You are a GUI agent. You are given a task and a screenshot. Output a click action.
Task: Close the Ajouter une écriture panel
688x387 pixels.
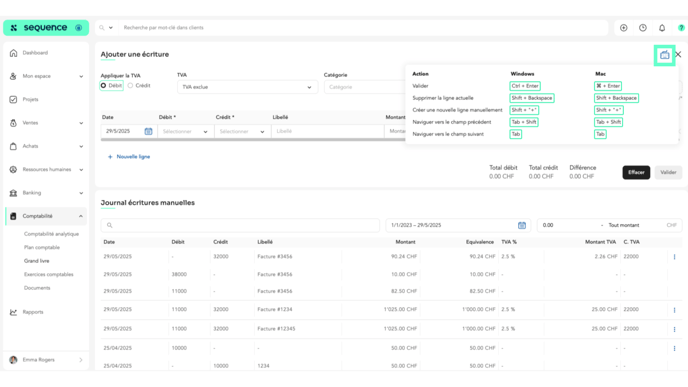point(678,54)
